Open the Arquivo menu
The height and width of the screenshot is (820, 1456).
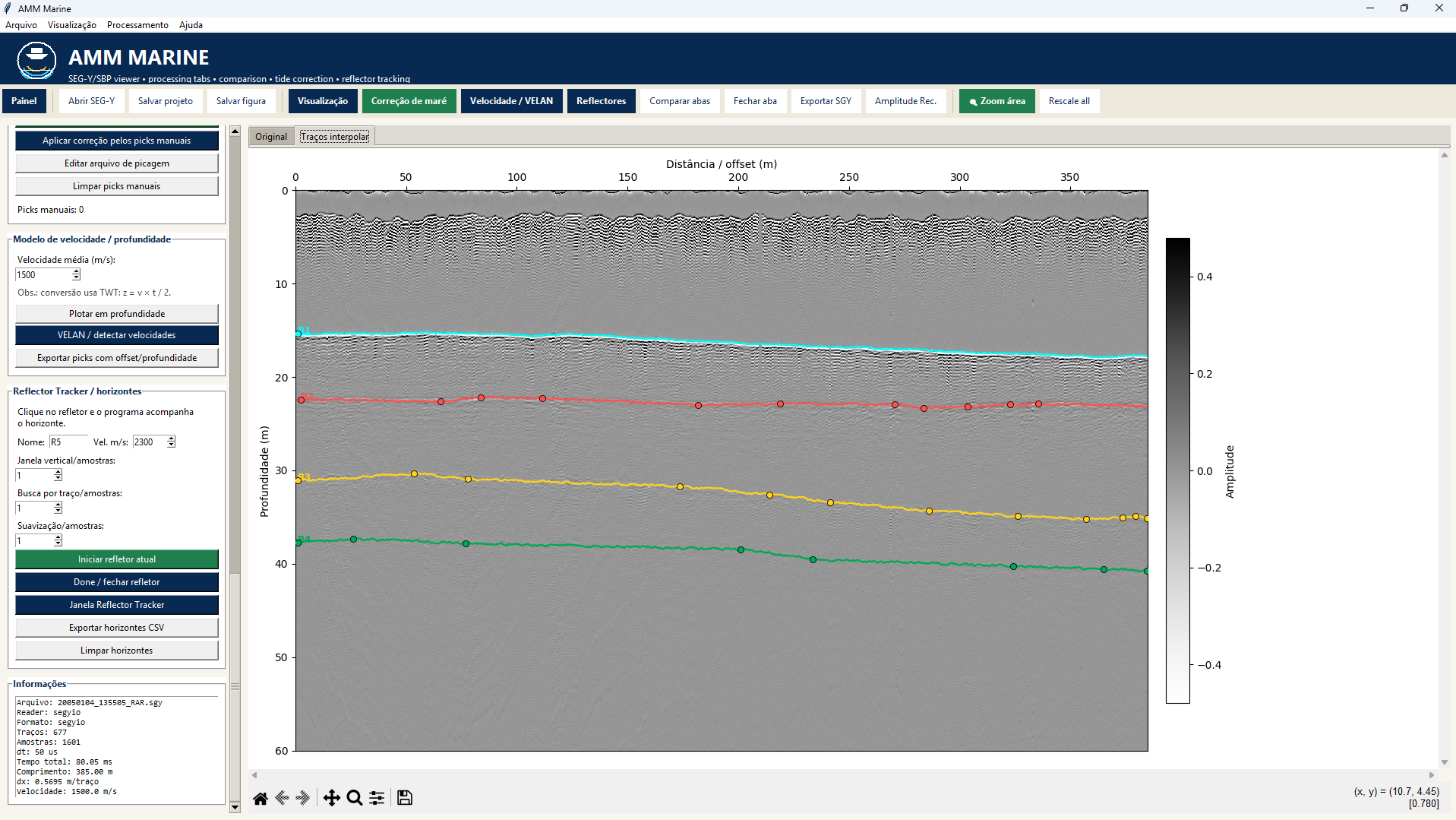click(21, 25)
